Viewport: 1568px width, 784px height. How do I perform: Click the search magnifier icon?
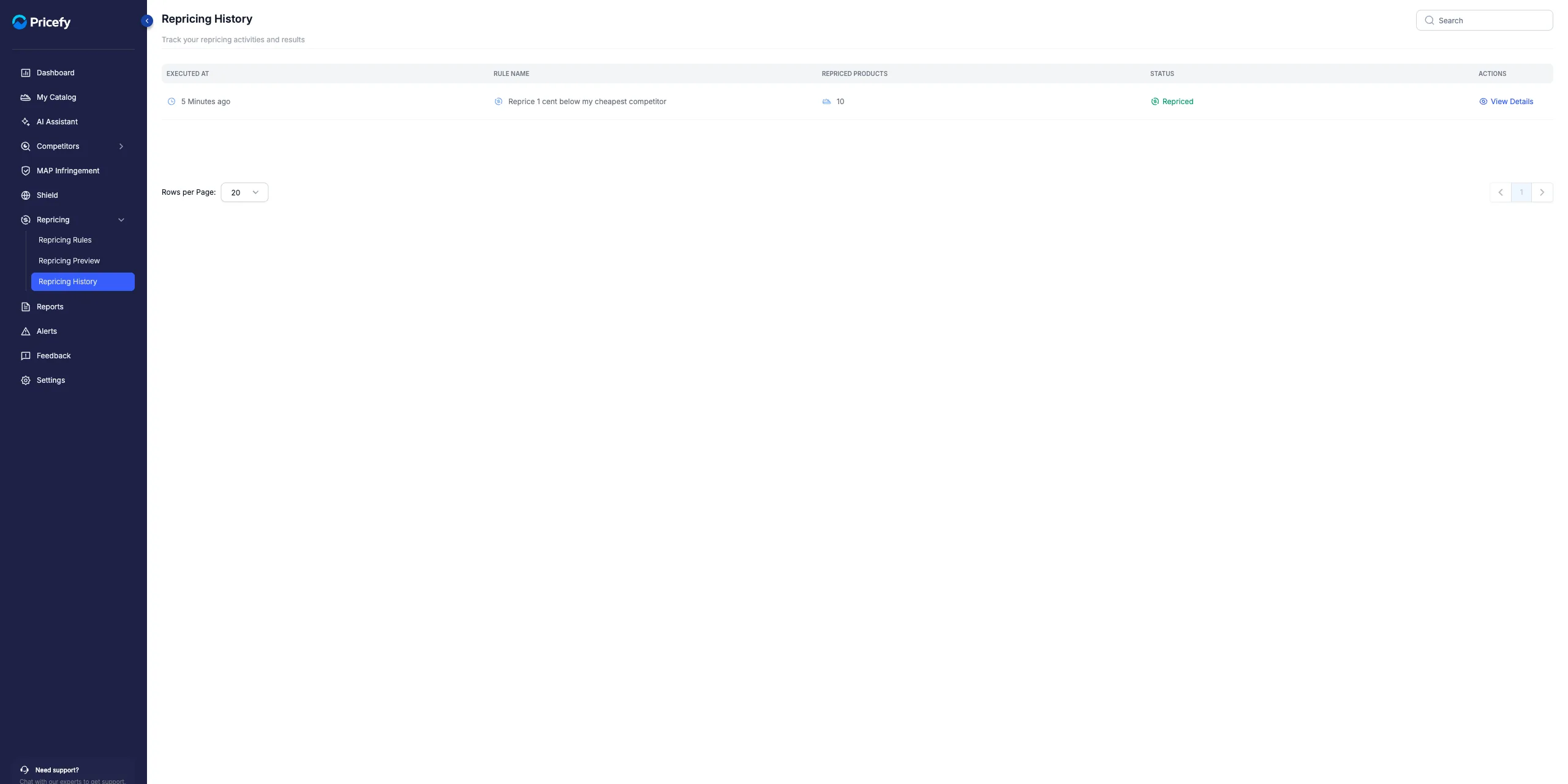(1430, 20)
